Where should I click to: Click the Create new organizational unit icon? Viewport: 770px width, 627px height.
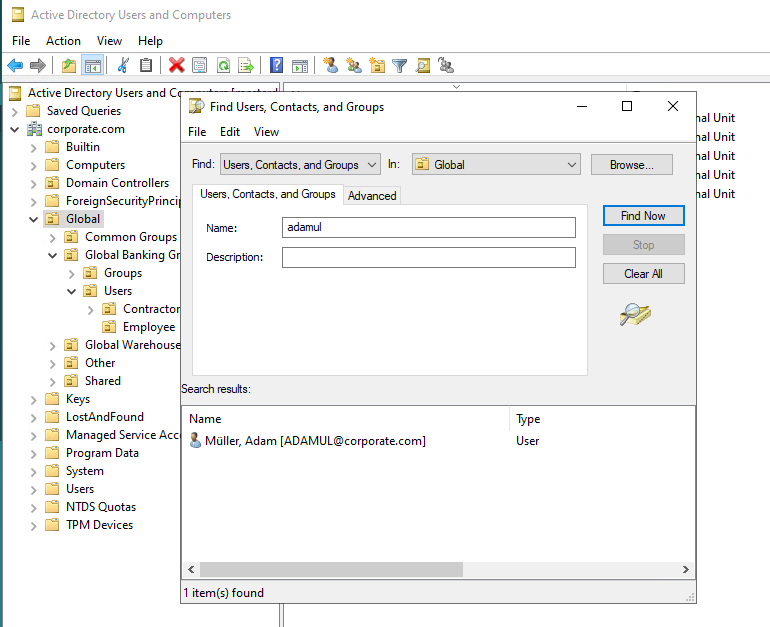(377, 65)
